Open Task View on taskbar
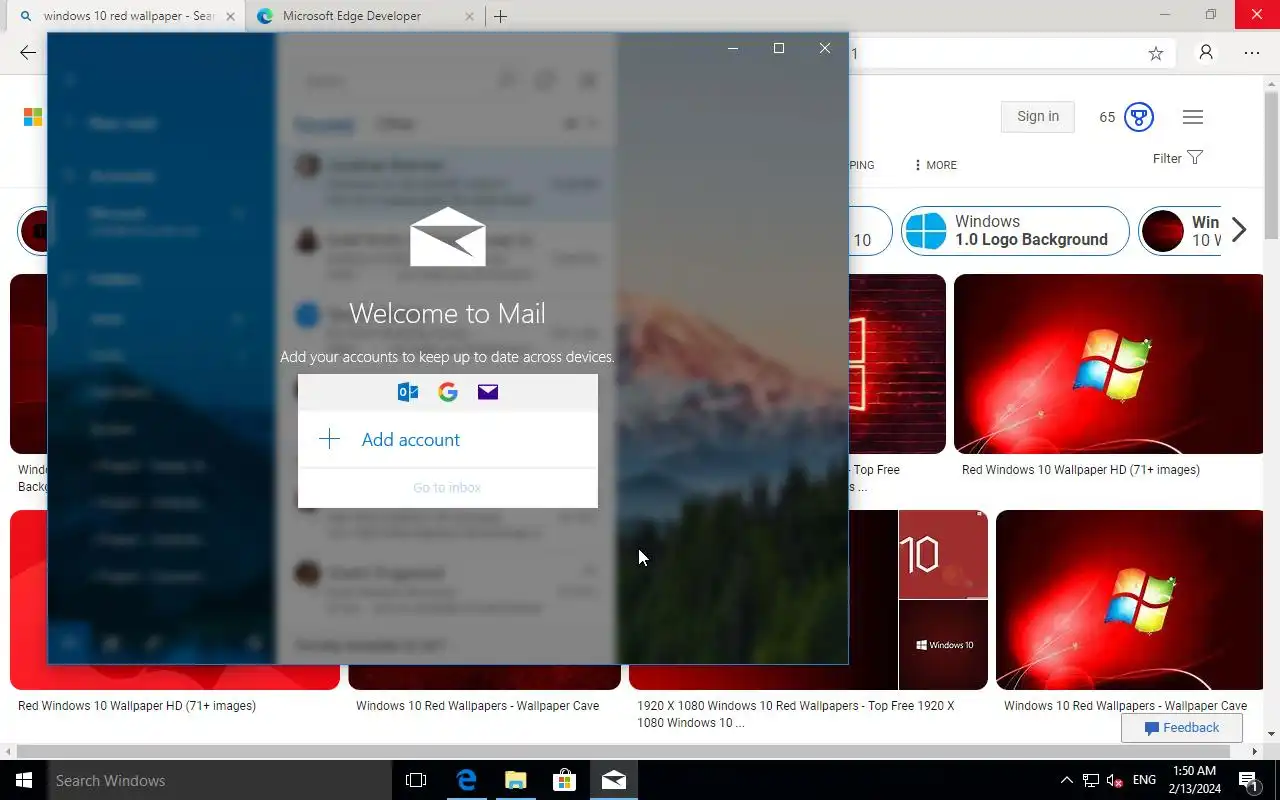 click(416, 780)
